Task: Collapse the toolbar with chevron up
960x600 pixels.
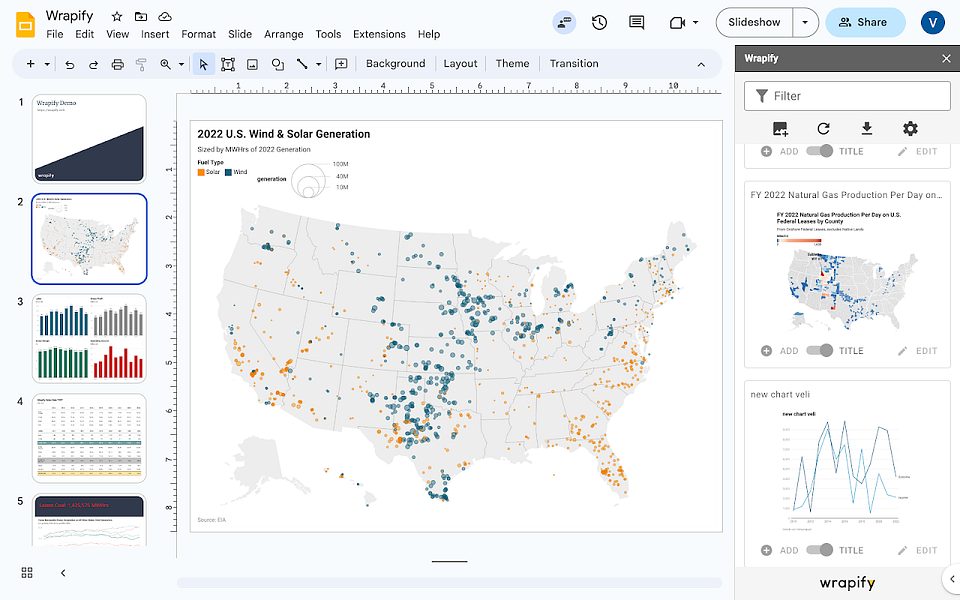Action: (701, 64)
